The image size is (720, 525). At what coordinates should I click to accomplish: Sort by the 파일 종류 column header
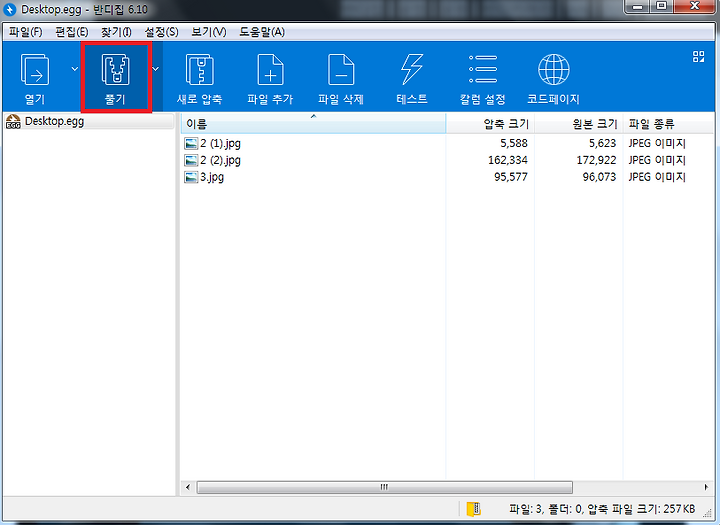(x=669, y=124)
